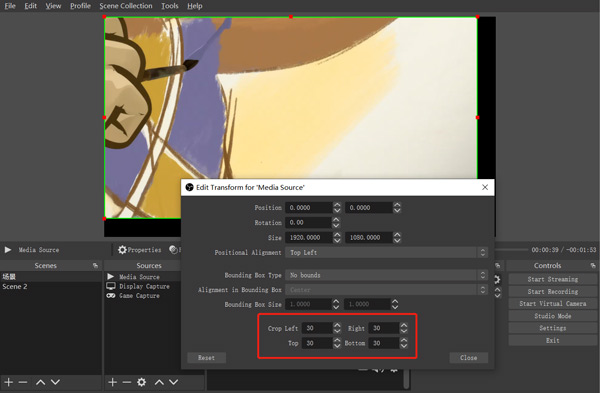
Task: Open the File menu
Action: [10, 6]
